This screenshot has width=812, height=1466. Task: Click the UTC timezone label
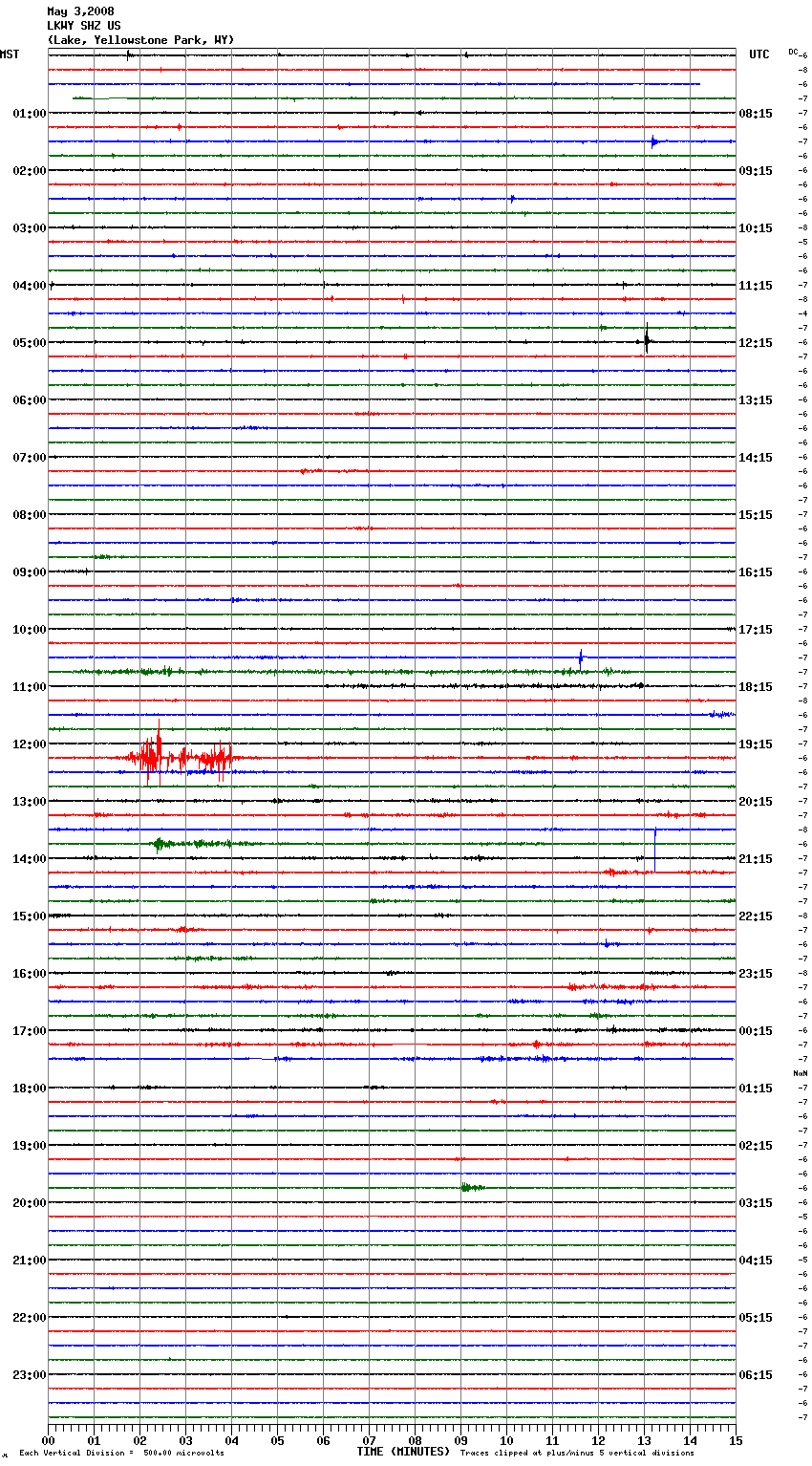point(759,54)
